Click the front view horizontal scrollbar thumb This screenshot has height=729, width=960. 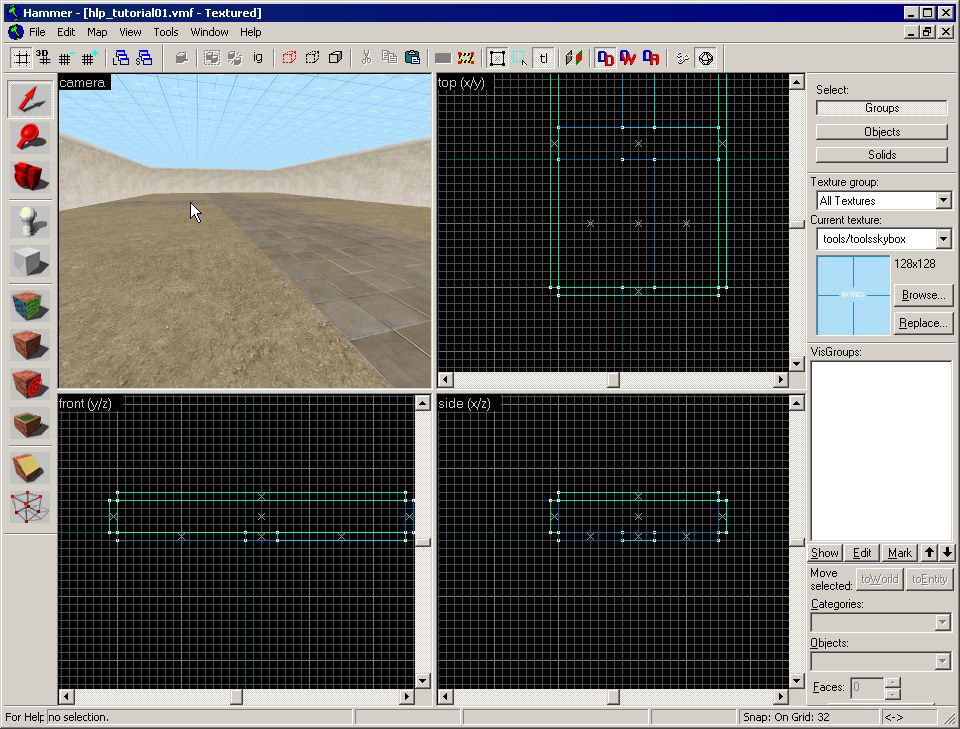click(236, 697)
